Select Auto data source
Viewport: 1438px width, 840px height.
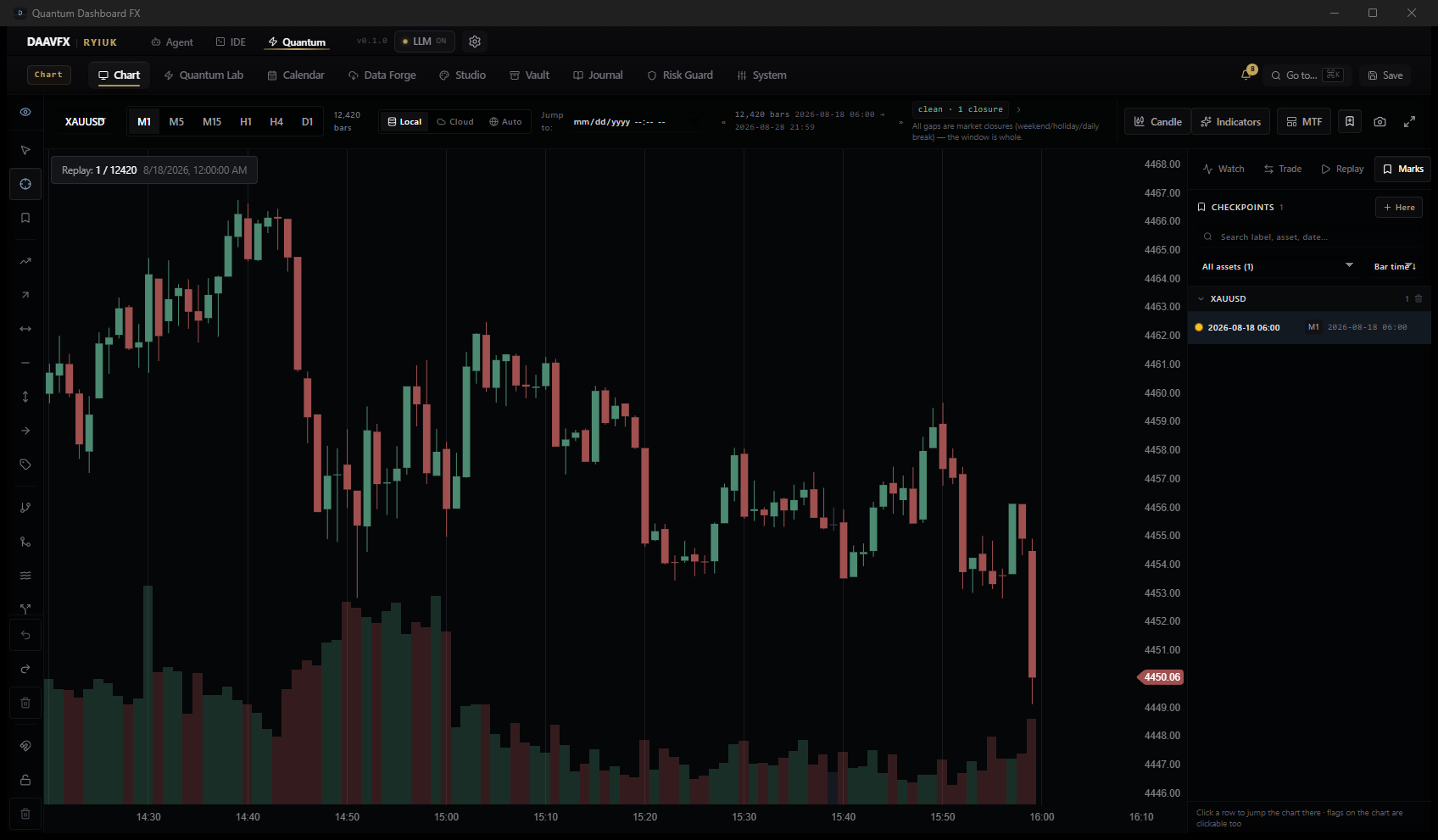(x=505, y=122)
